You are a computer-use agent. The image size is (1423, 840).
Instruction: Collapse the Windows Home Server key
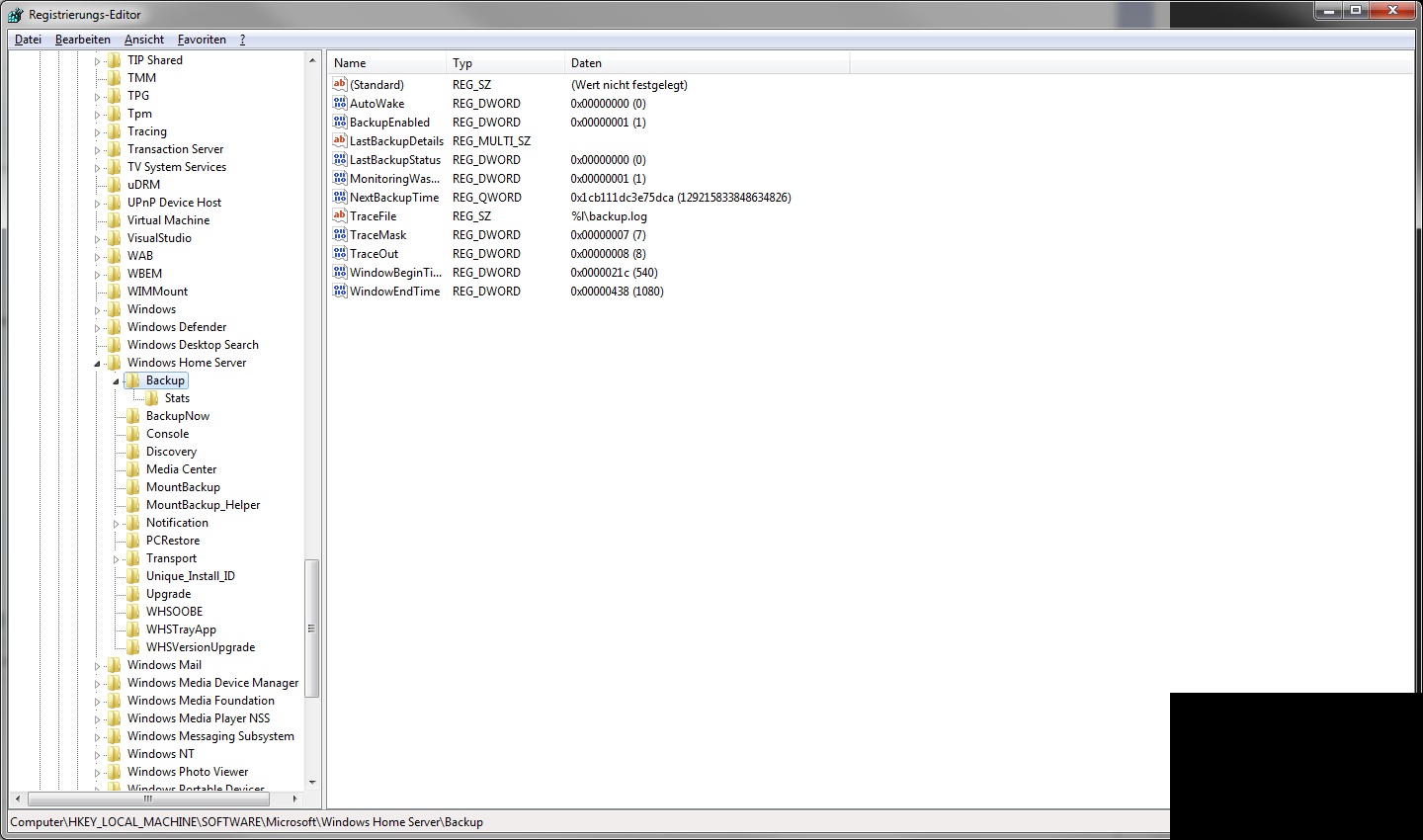pyautogui.click(x=97, y=364)
